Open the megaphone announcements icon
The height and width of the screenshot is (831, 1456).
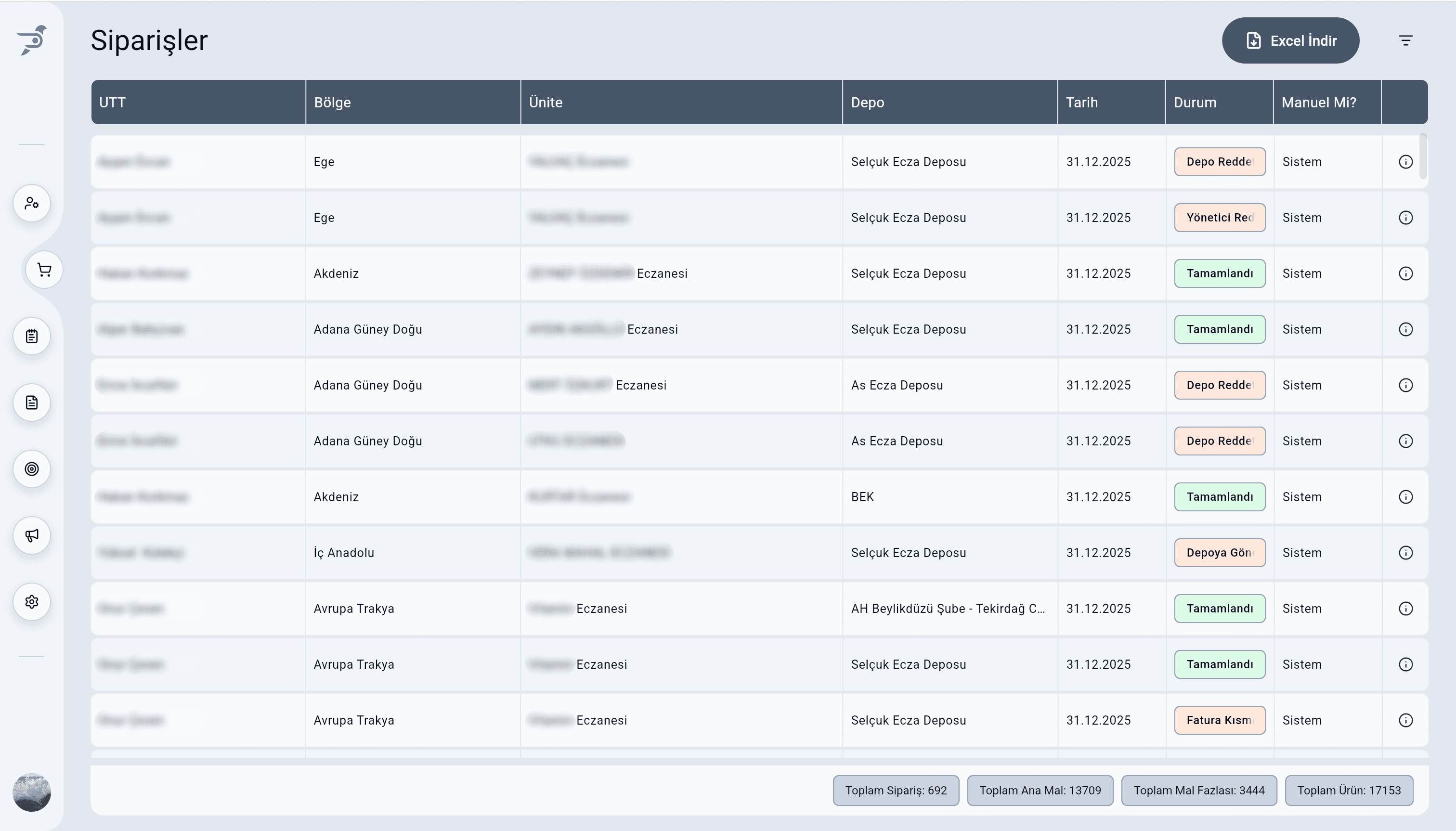coord(32,535)
